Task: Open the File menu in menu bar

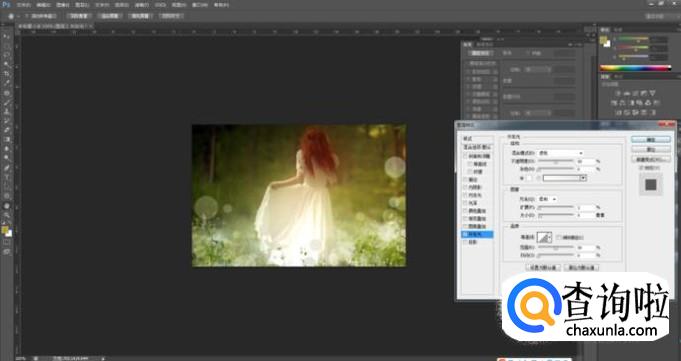Action: [x=23, y=5]
